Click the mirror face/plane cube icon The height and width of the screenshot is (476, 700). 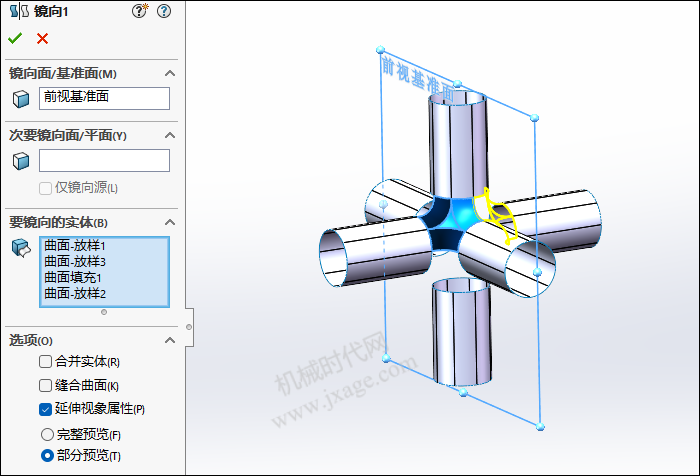pyautogui.click(x=21, y=99)
